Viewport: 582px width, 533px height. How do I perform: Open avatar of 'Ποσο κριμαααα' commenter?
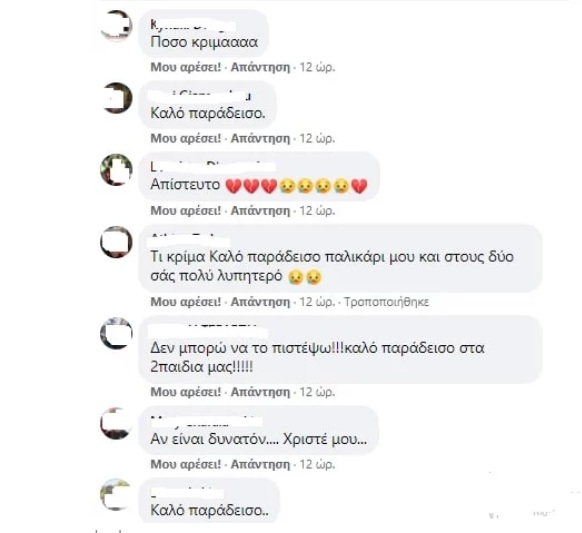tap(117, 25)
